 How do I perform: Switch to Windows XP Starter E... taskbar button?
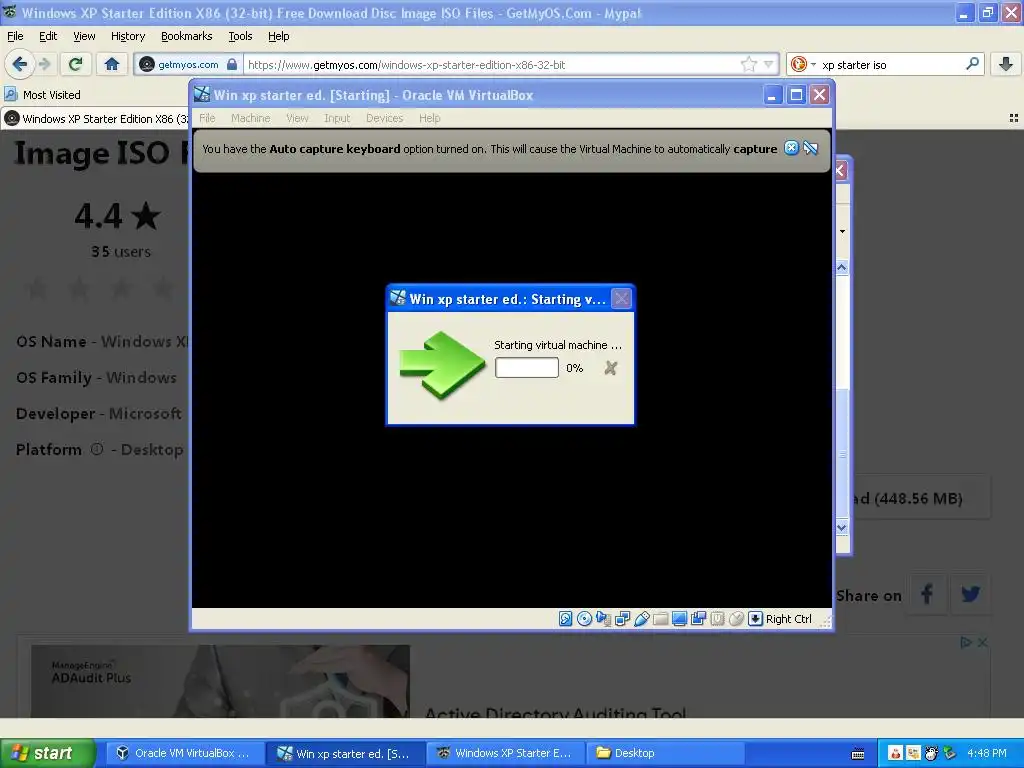505,753
